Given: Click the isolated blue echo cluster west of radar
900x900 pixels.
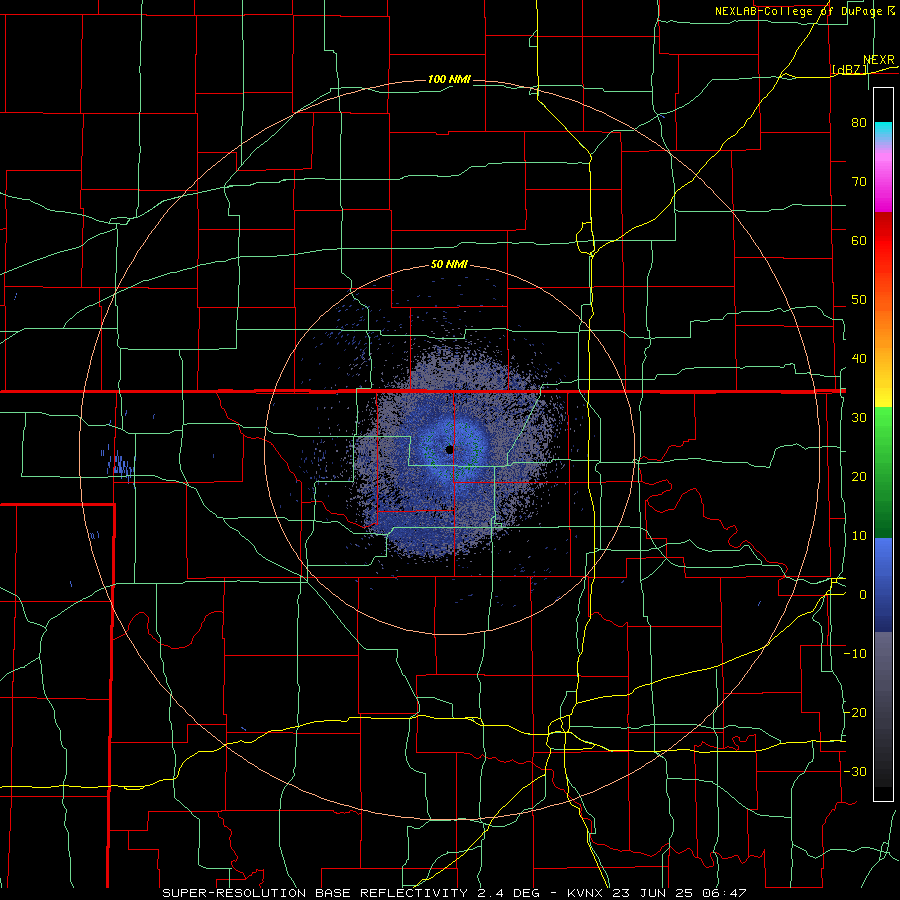Looking at the screenshot, I should tap(119, 464).
